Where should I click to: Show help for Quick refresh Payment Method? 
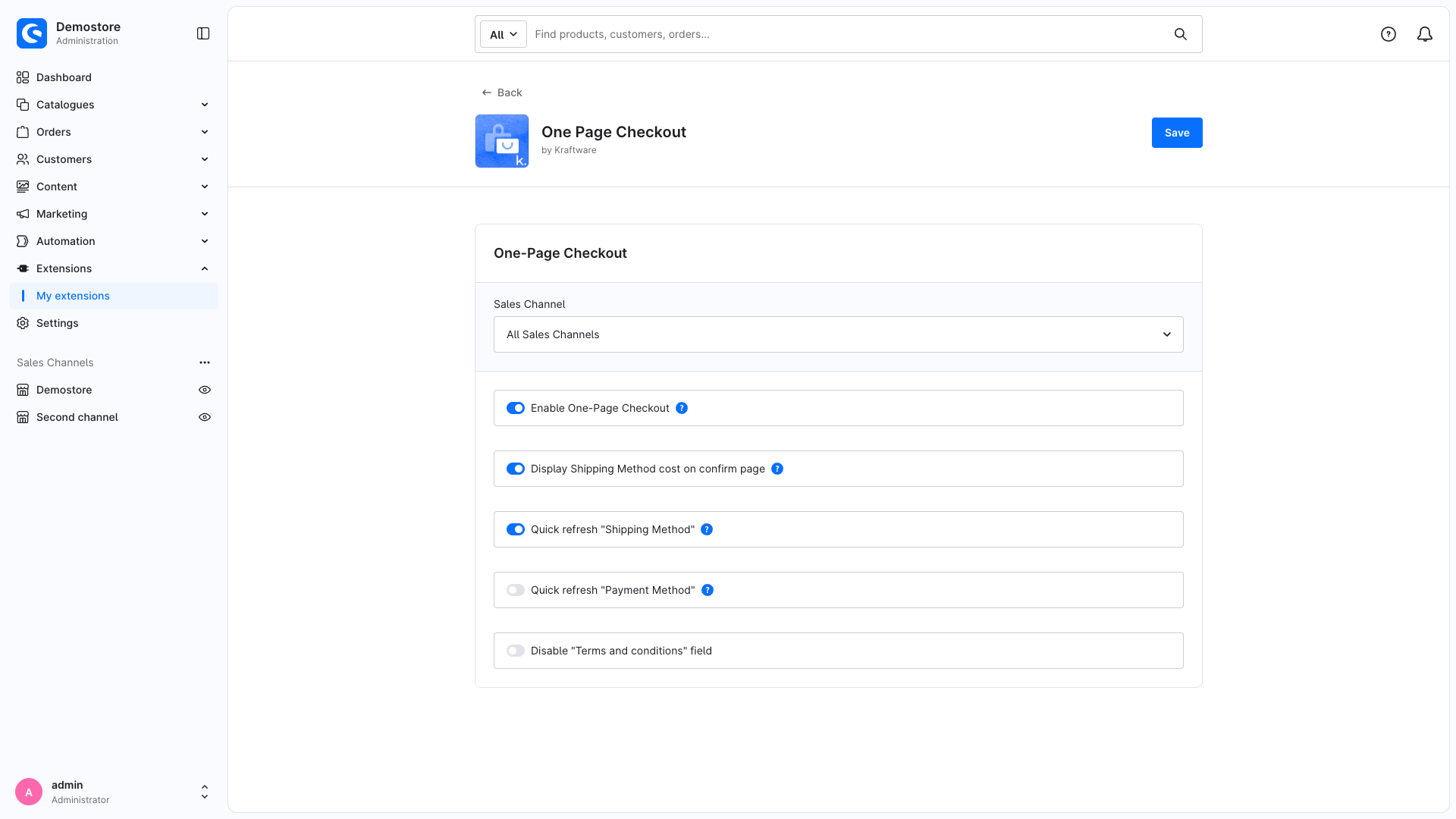click(708, 590)
